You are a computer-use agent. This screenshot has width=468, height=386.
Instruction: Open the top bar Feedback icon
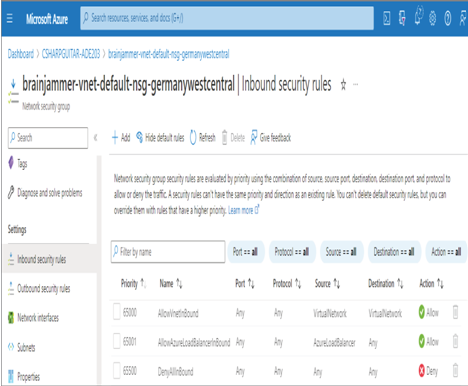point(463,18)
